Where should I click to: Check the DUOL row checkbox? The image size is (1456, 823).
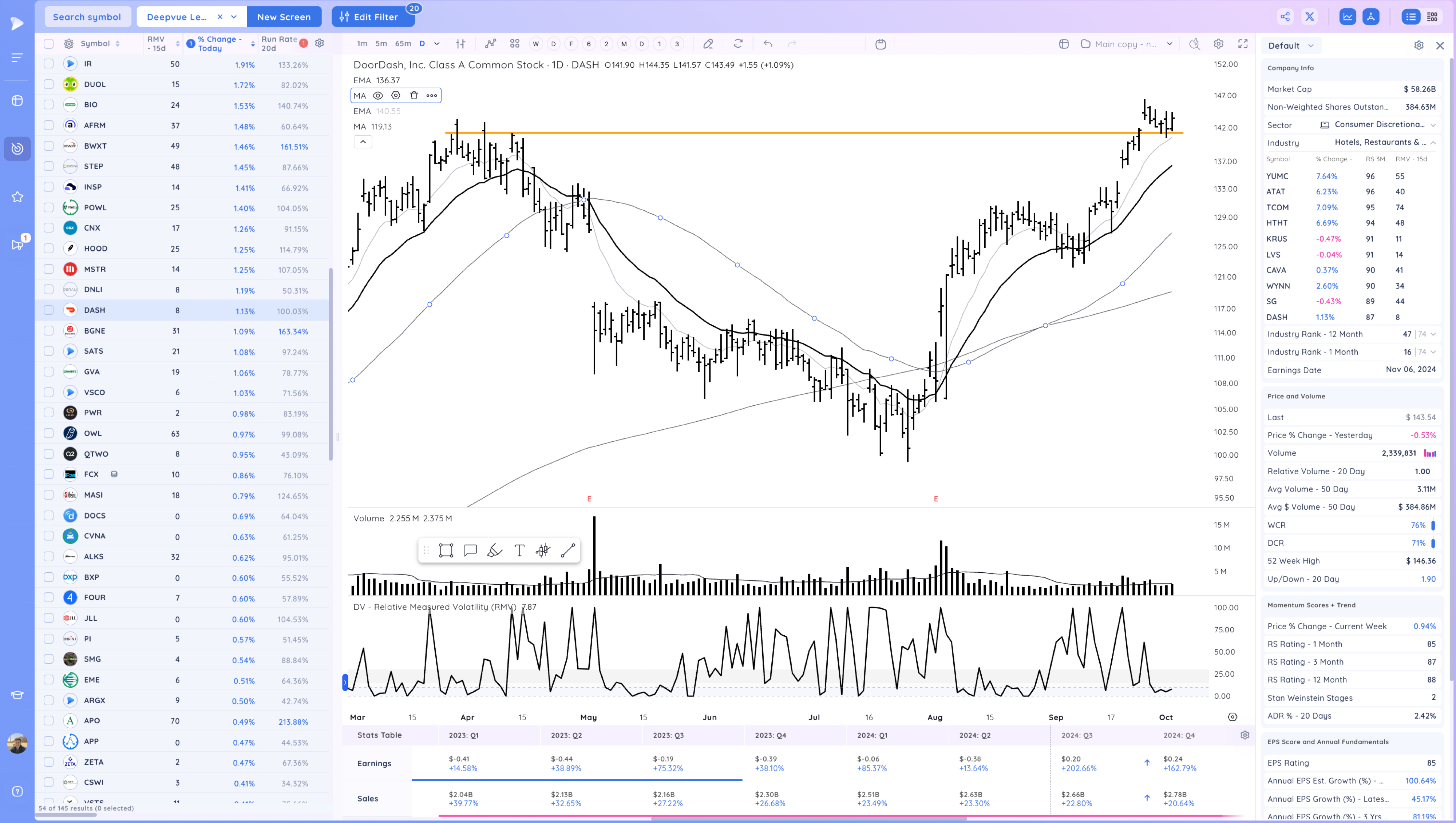coord(49,84)
